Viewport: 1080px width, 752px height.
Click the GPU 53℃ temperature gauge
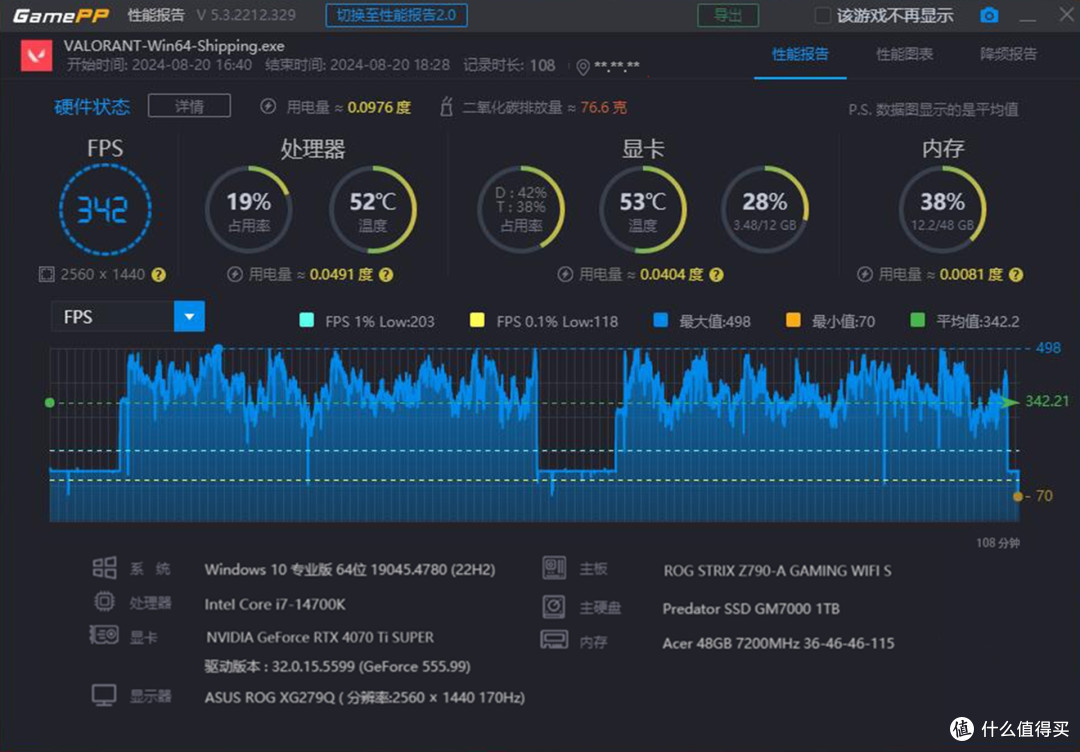[643, 209]
